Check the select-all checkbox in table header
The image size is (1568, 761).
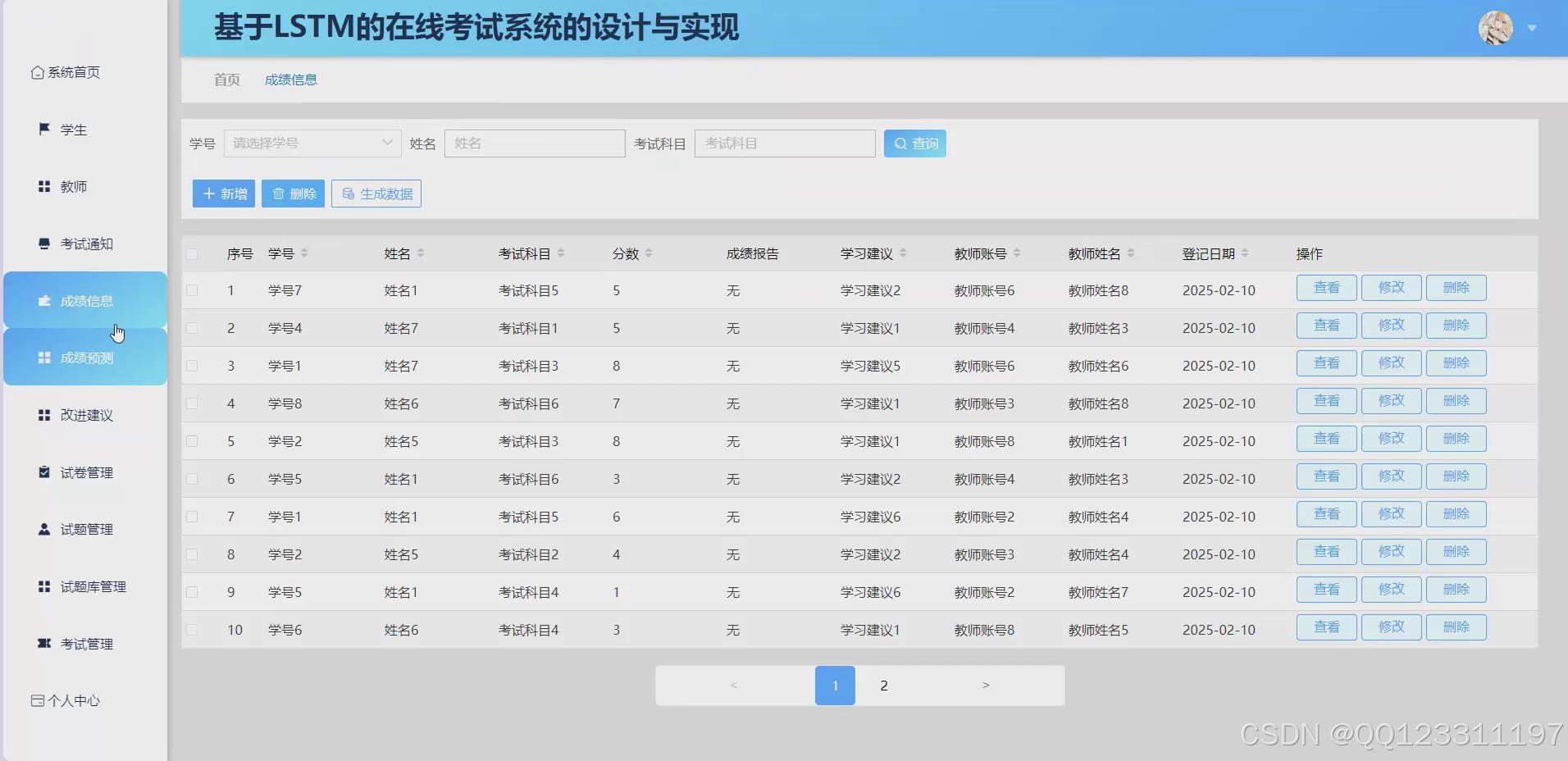[x=194, y=253]
